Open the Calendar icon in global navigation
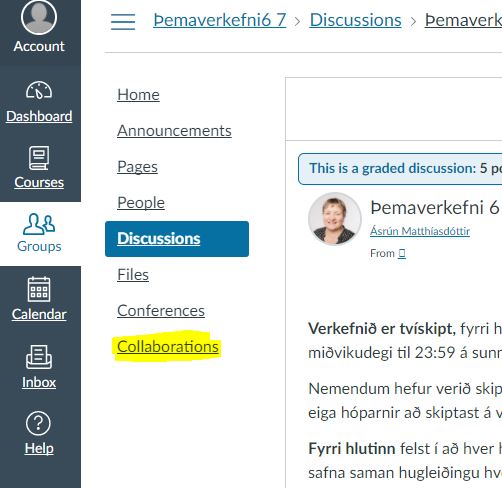This screenshot has height=488, width=502. 39,289
